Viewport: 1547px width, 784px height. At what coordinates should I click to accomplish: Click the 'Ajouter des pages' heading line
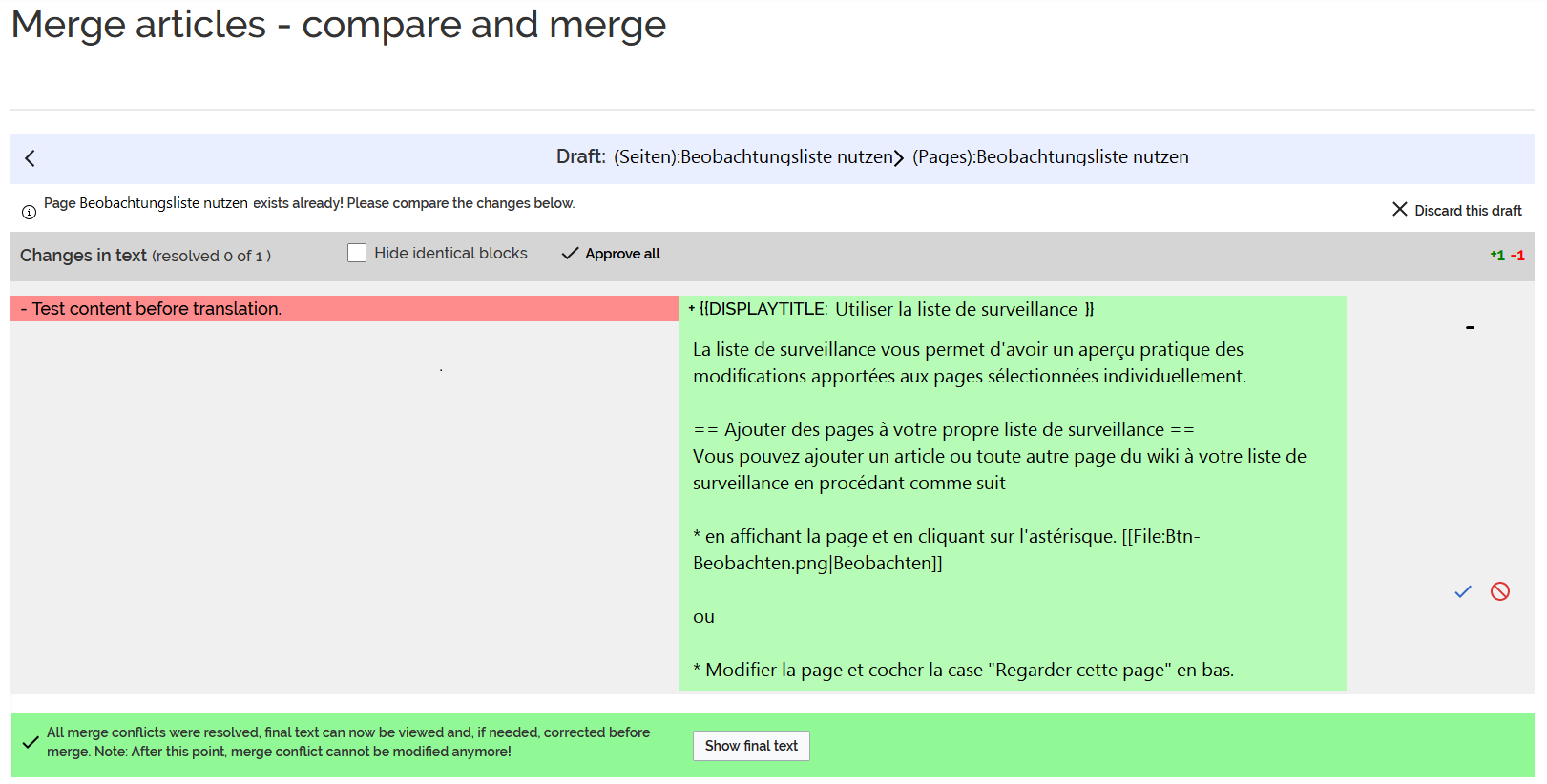(944, 430)
